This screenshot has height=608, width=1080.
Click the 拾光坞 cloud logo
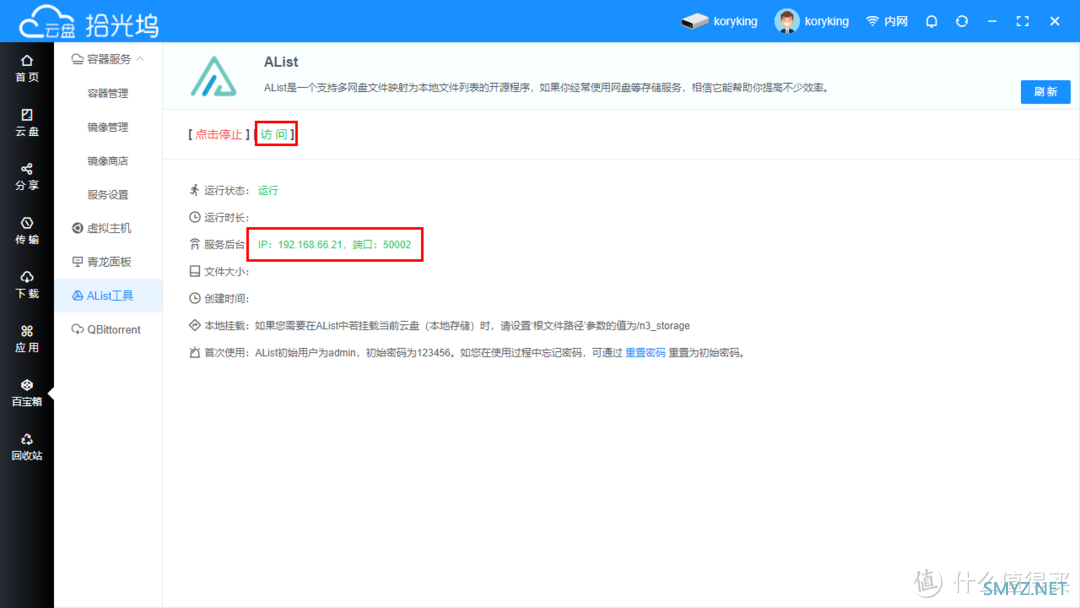(x=89, y=23)
